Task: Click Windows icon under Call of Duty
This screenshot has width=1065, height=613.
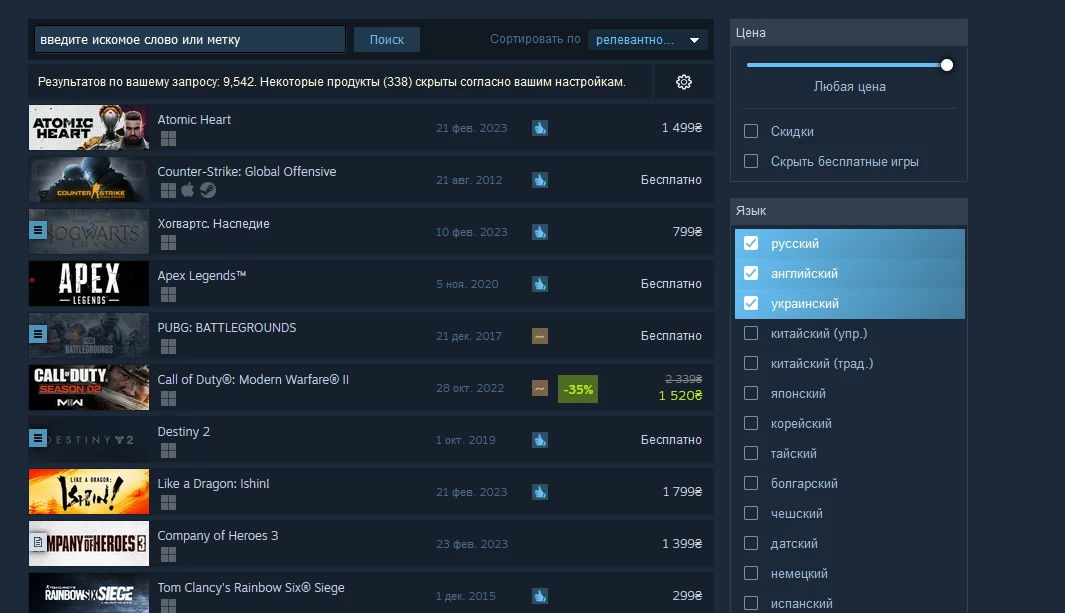Action: pos(168,398)
